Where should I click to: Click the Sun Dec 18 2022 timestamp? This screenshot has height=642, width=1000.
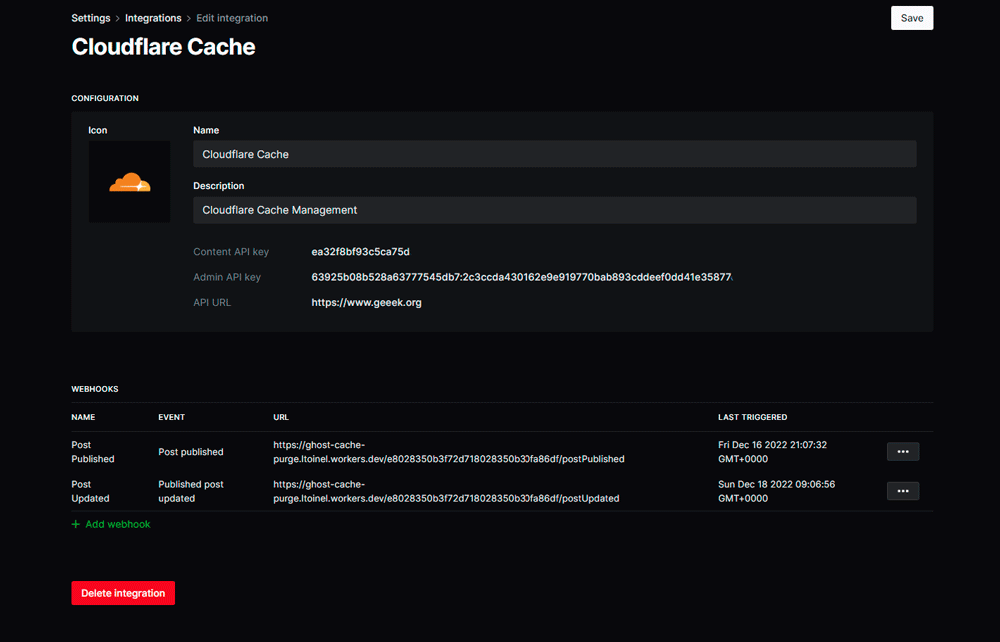tap(776, 492)
